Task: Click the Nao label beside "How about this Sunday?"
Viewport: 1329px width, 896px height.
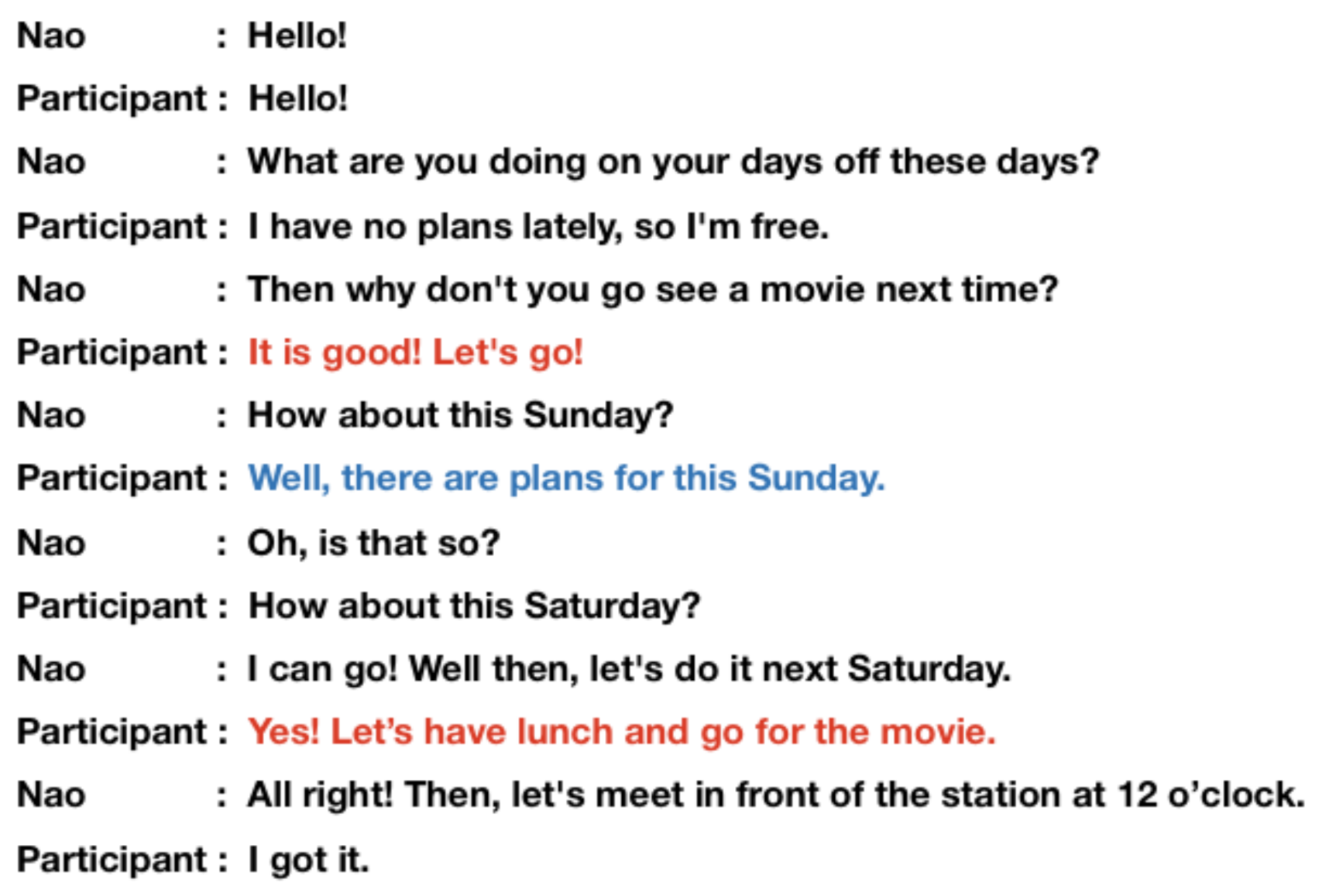Action: [x=51, y=415]
